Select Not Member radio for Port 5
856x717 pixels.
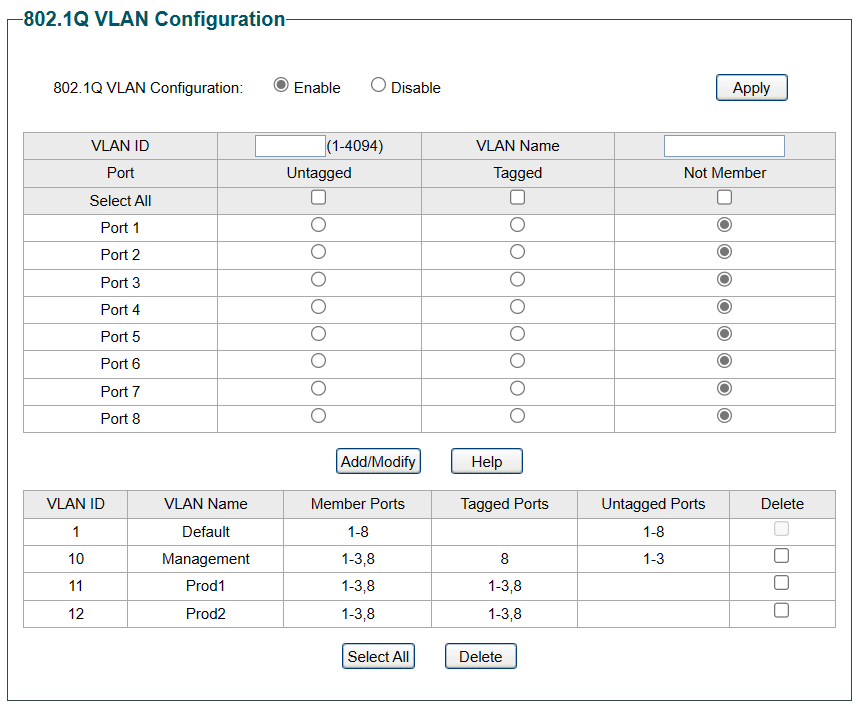point(724,334)
